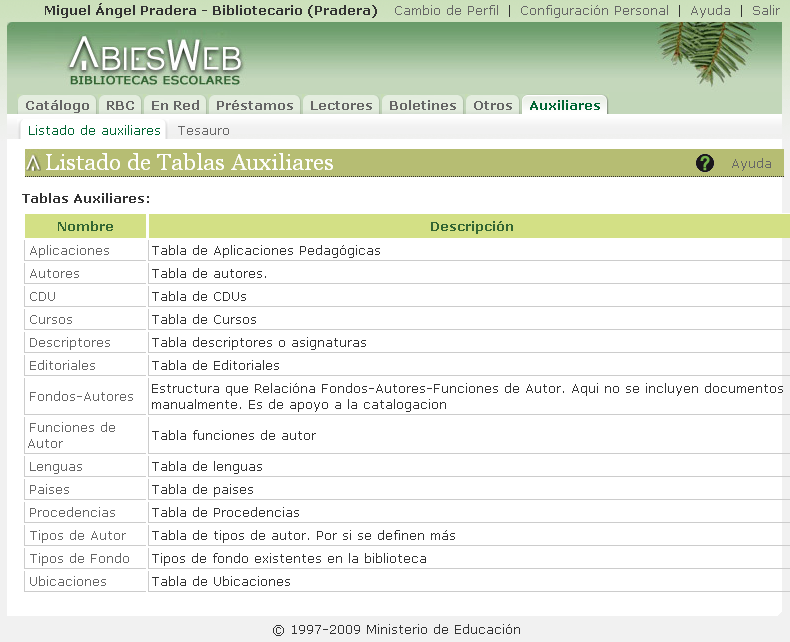The image size is (790, 642).
Task: Open the Lectores tab
Action: [x=341, y=105]
